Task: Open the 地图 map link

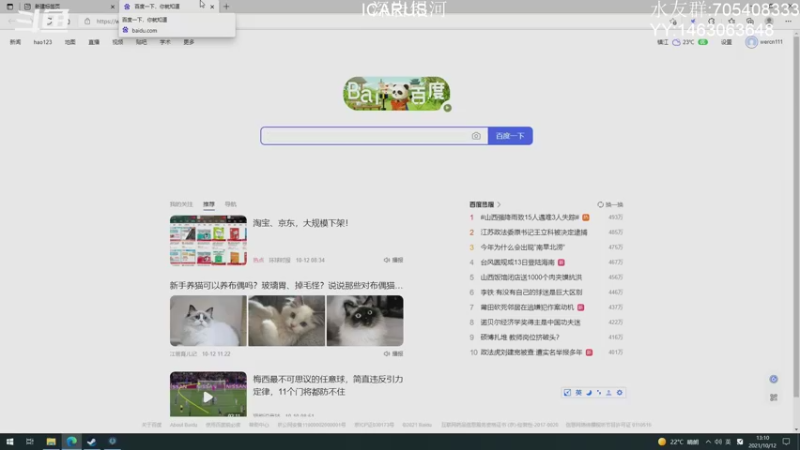Action: click(x=70, y=42)
